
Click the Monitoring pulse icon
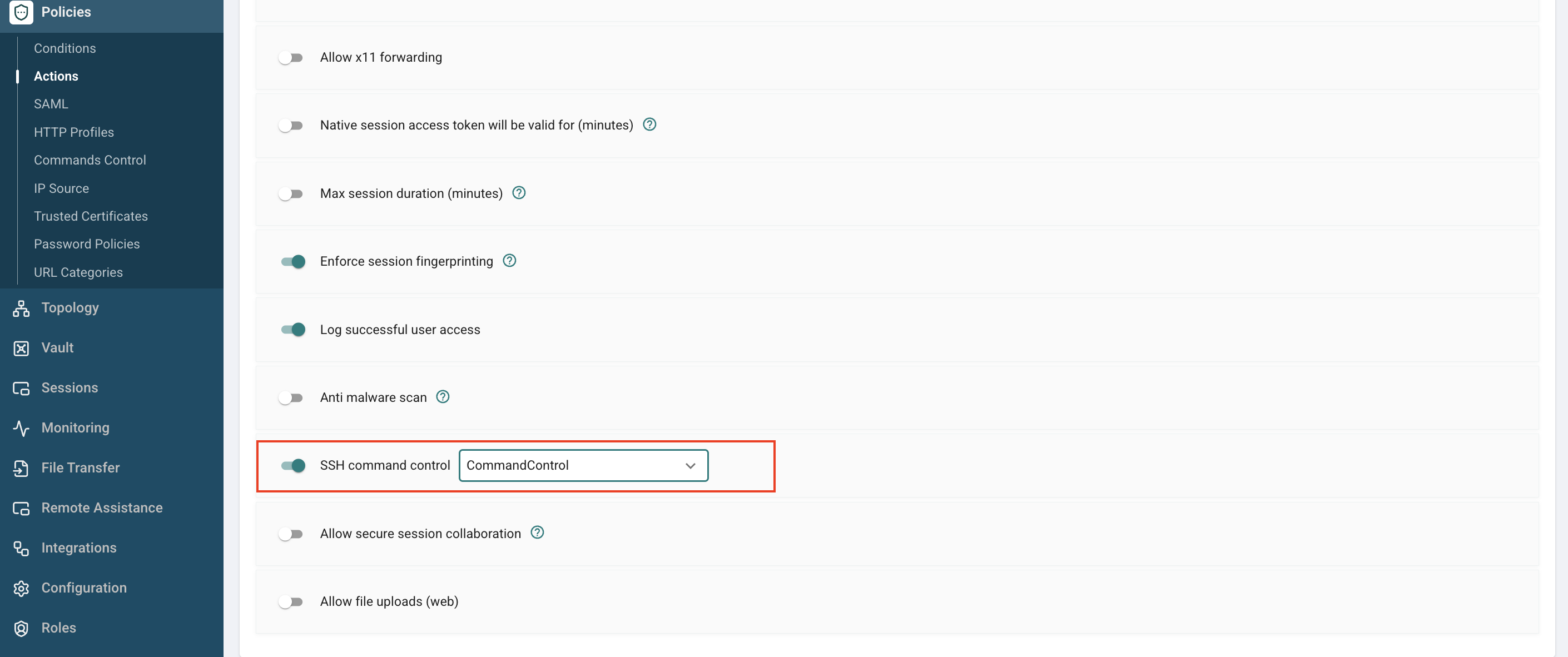[21, 428]
